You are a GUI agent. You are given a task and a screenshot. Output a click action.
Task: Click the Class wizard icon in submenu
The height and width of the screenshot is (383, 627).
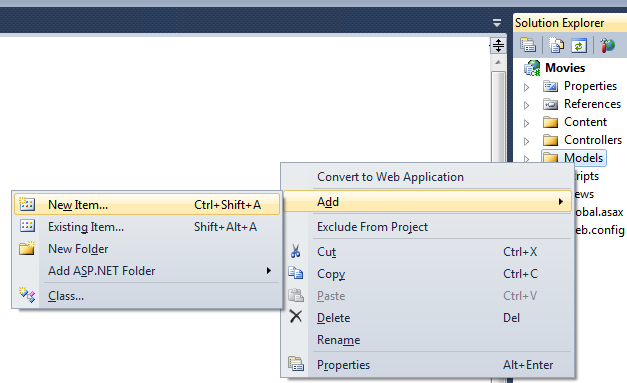(x=27, y=295)
